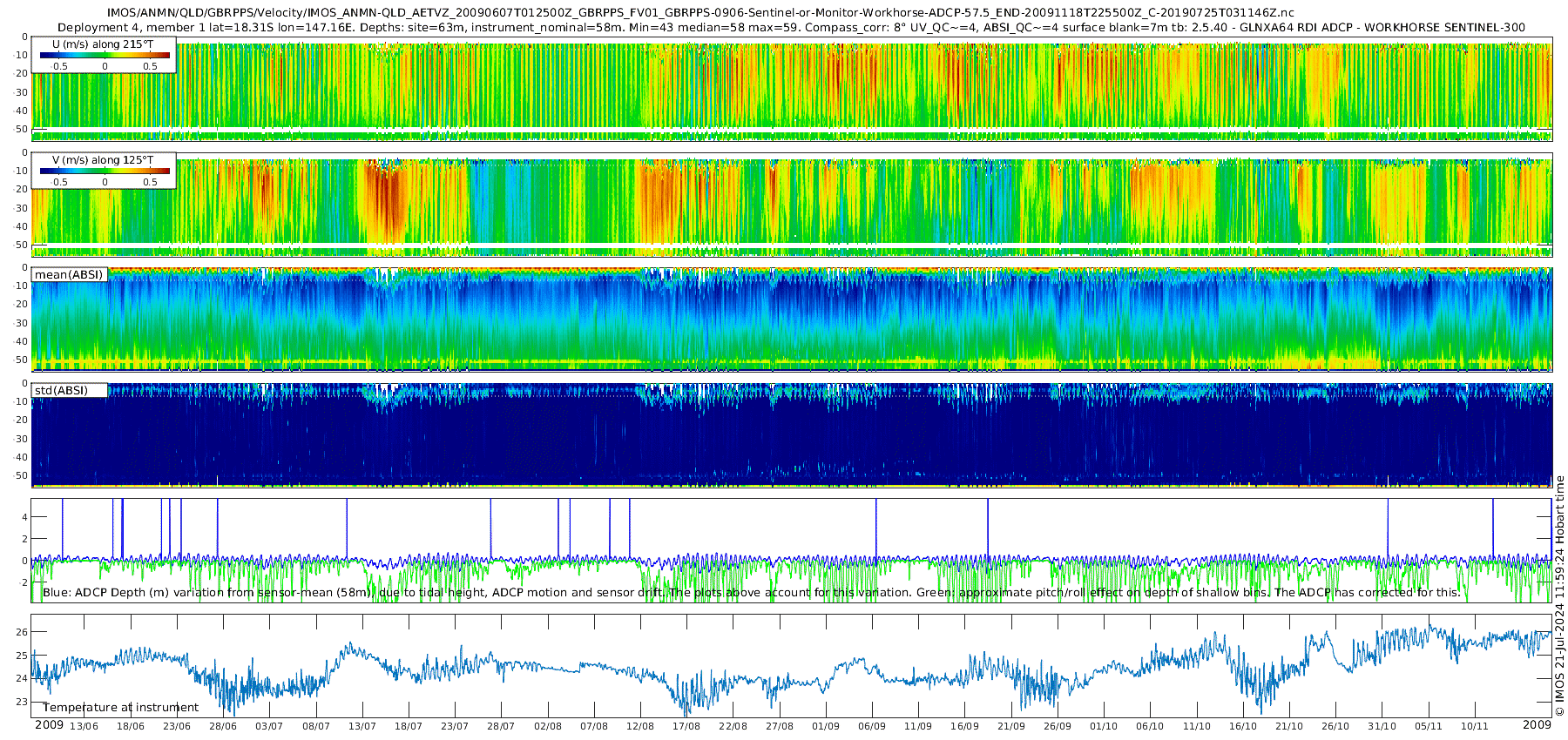
Task: Click the 26 tick on the temperature axis
Action: point(22,632)
